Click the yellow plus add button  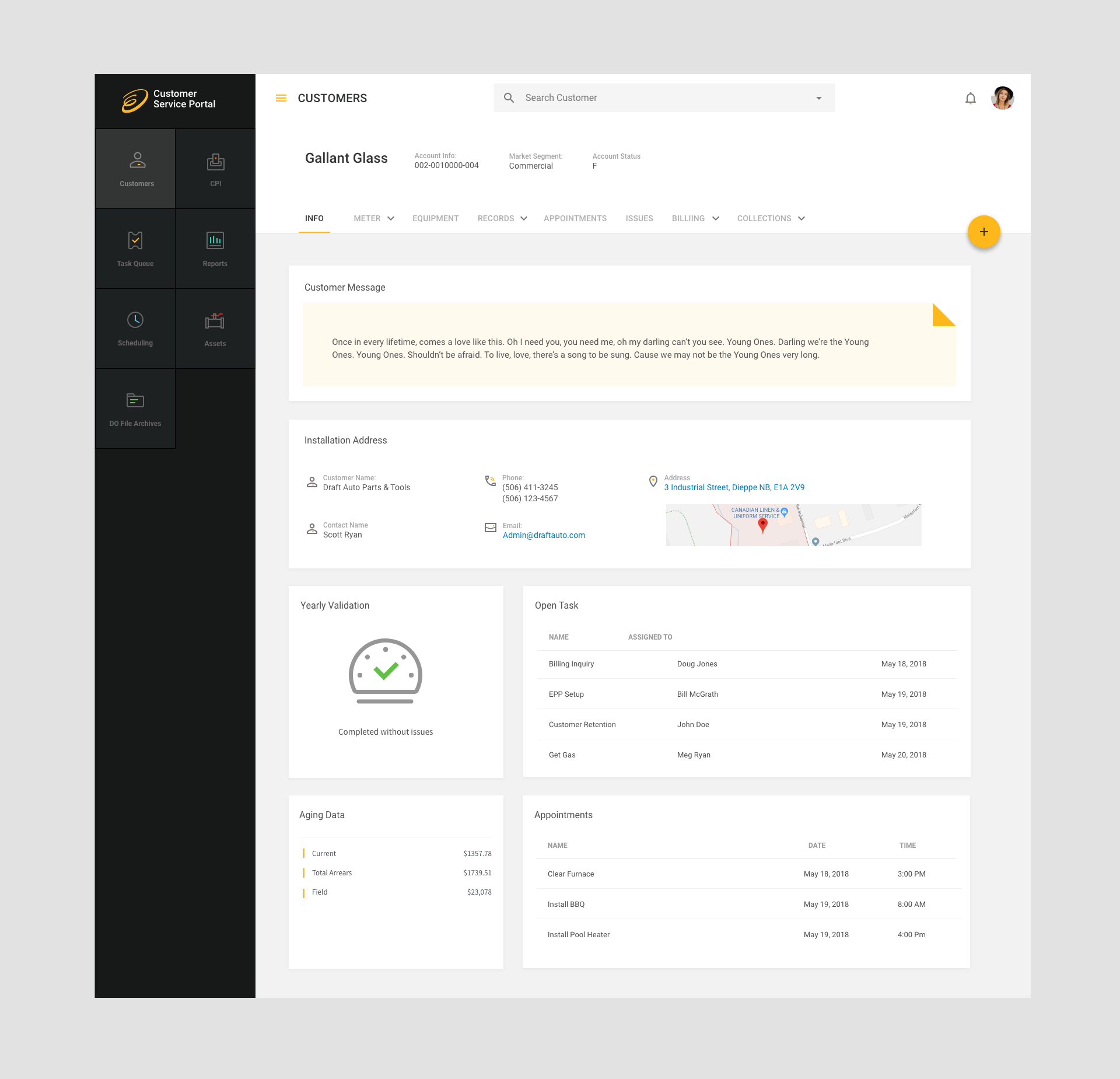click(x=984, y=232)
